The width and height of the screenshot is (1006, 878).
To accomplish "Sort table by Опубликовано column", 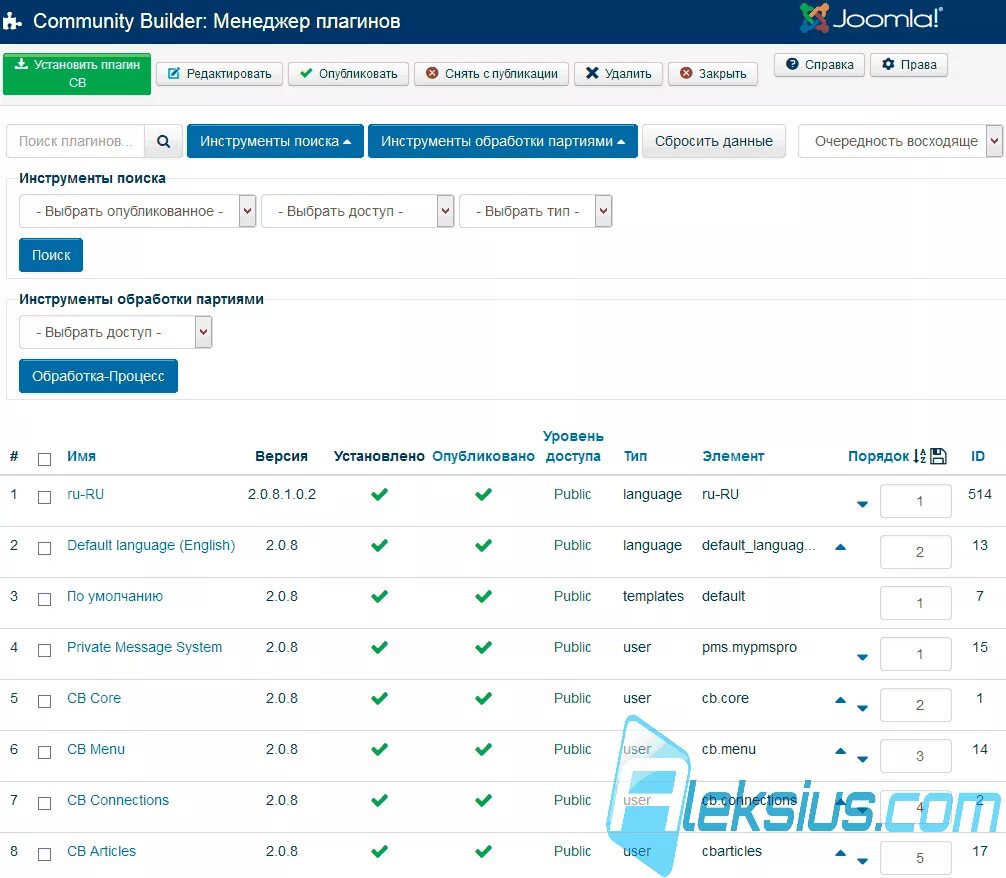I will click(483, 456).
